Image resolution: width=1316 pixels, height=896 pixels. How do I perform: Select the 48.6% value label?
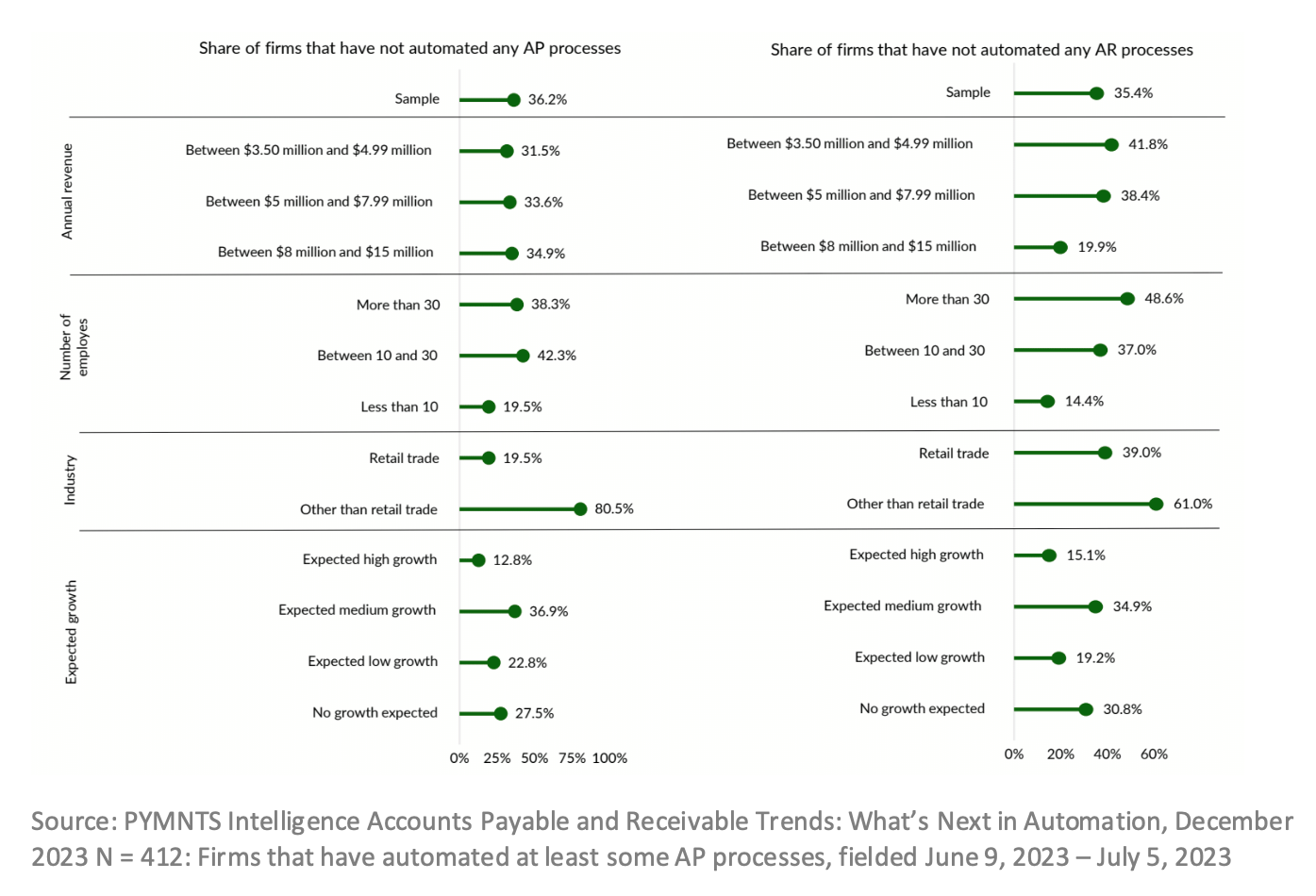coord(1163,299)
